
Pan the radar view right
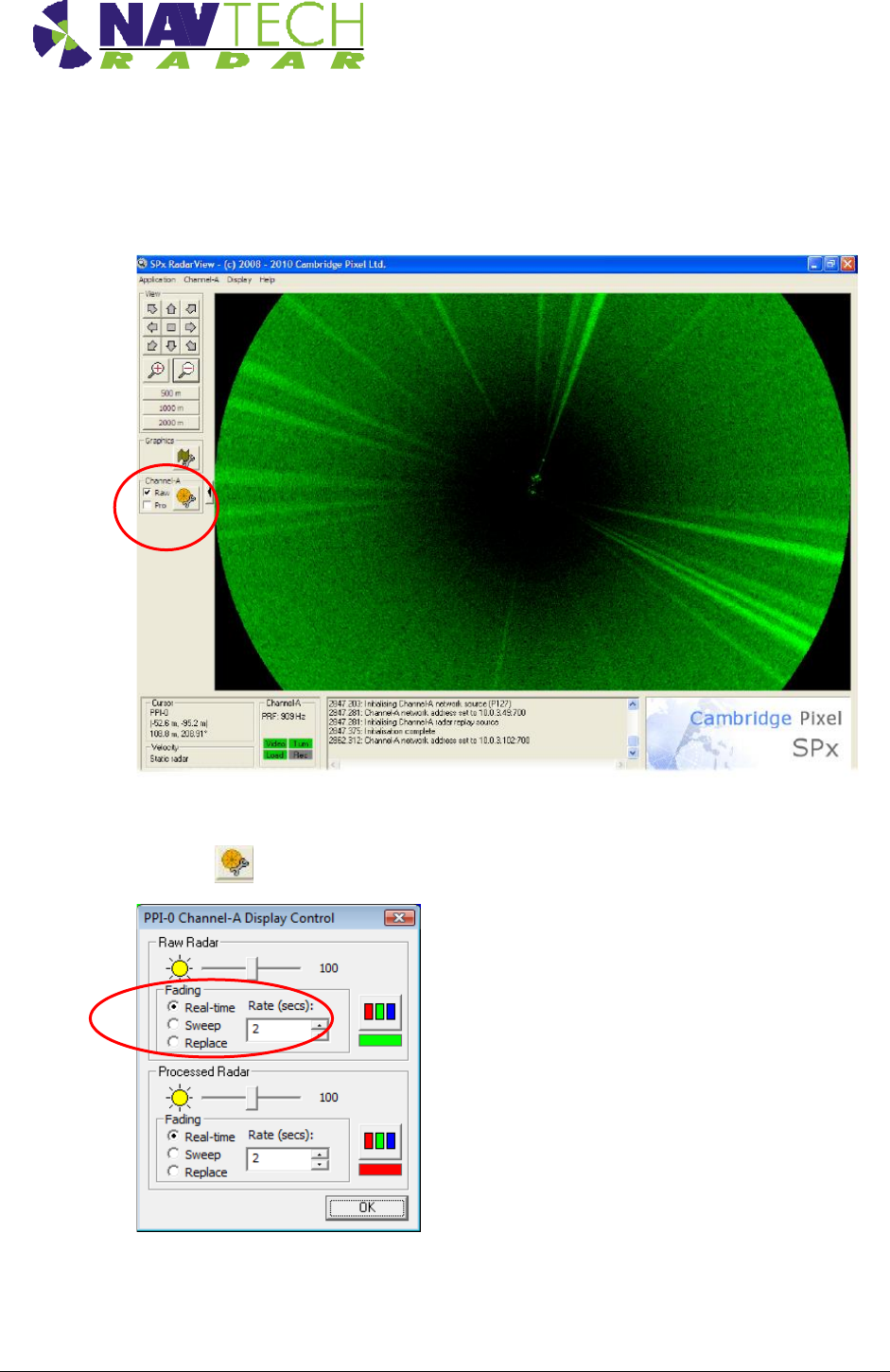[x=190, y=327]
